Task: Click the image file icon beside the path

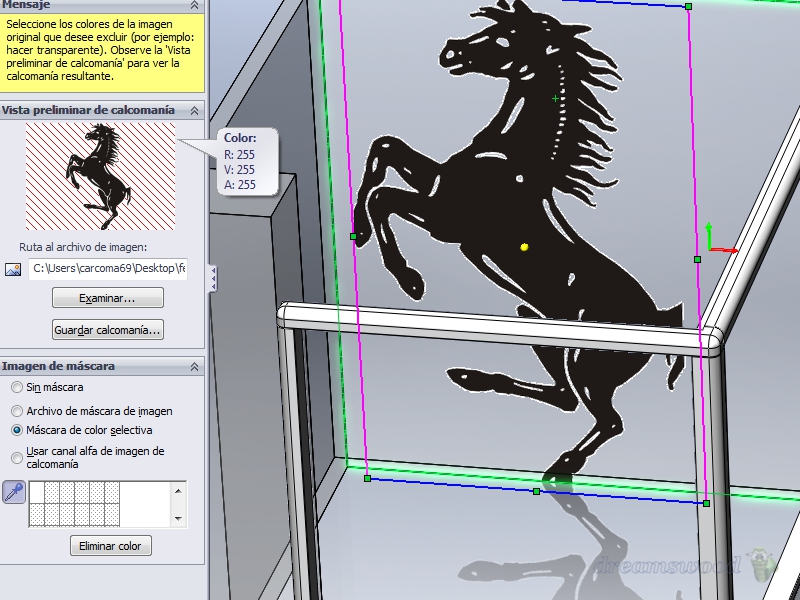Action: coord(13,269)
